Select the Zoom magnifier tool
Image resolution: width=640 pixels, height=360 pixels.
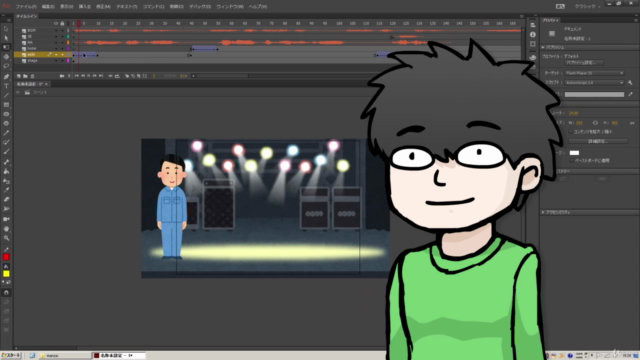6,238
